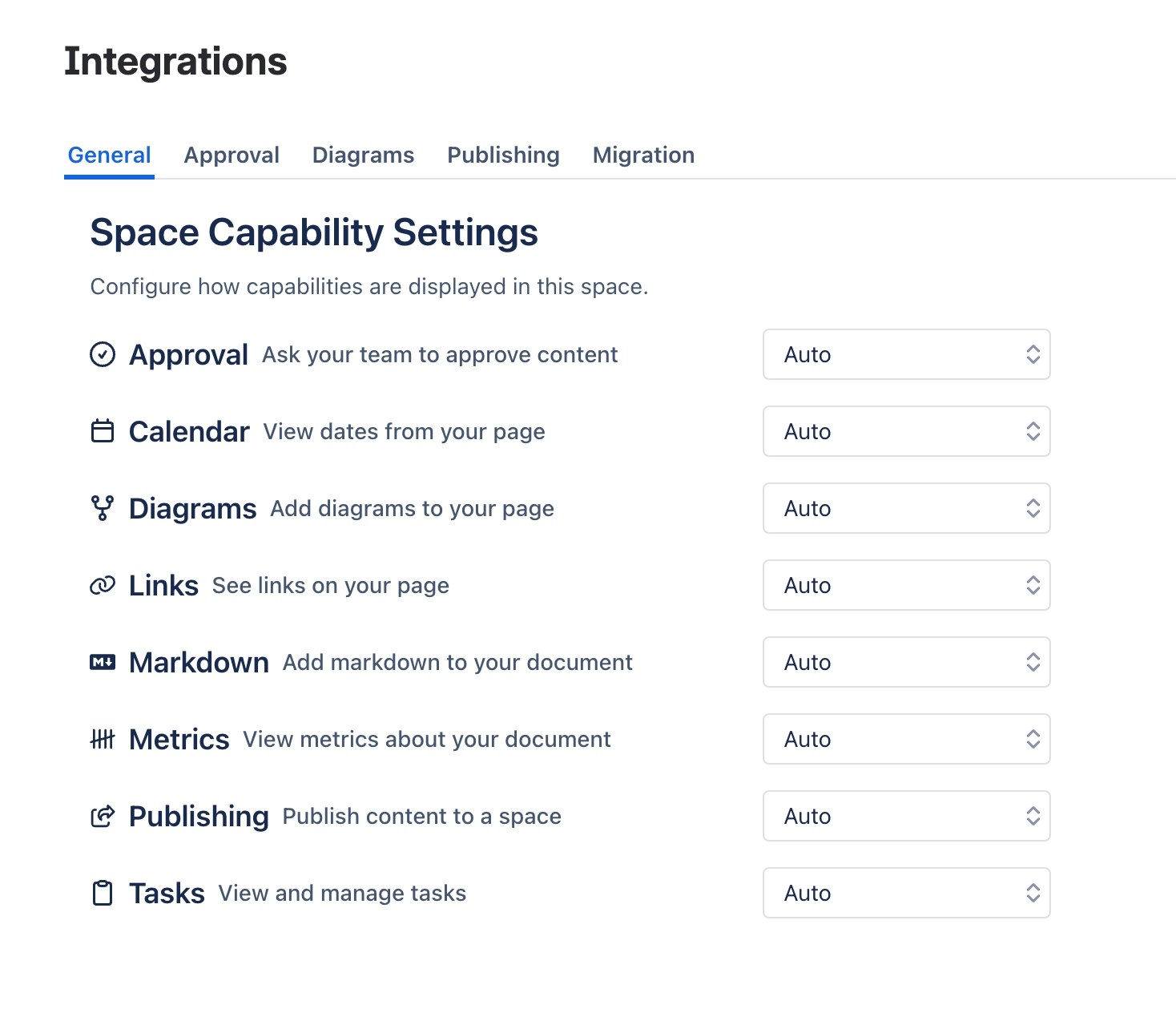
Task: Click the Diagrams branch icon
Action: pyautogui.click(x=103, y=507)
